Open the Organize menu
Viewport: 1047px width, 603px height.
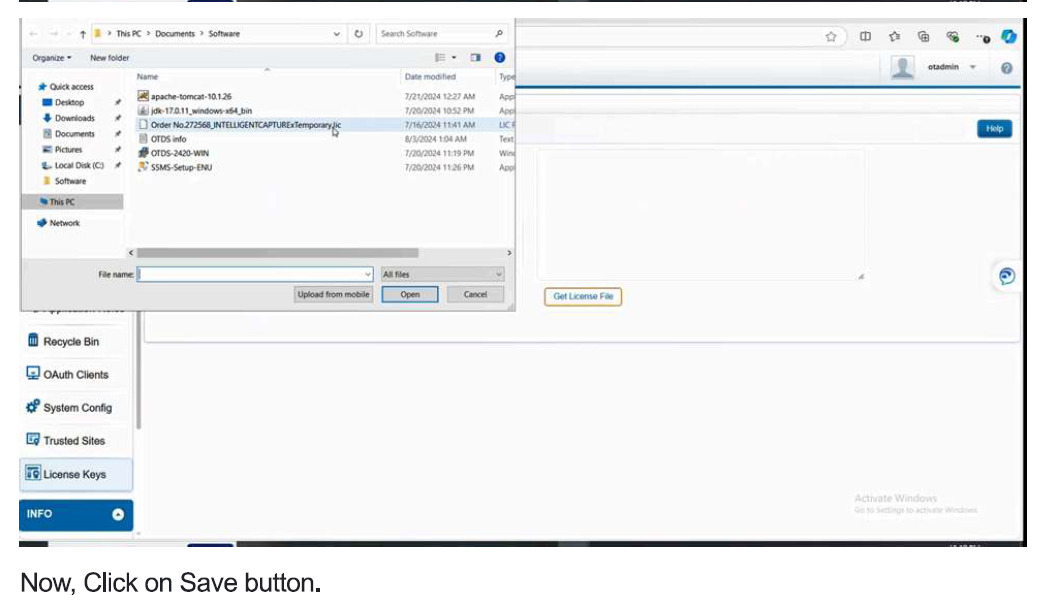[52, 58]
